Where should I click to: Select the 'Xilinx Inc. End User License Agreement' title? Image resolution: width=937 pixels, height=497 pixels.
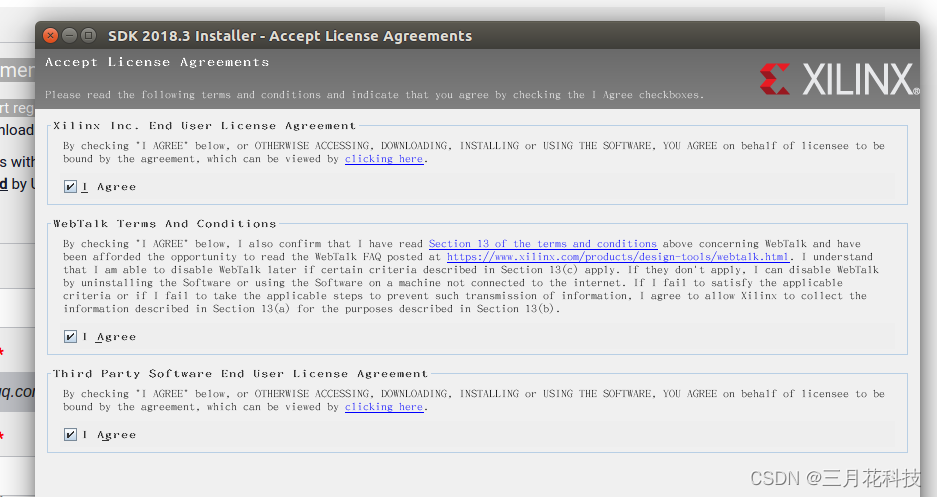coord(204,126)
